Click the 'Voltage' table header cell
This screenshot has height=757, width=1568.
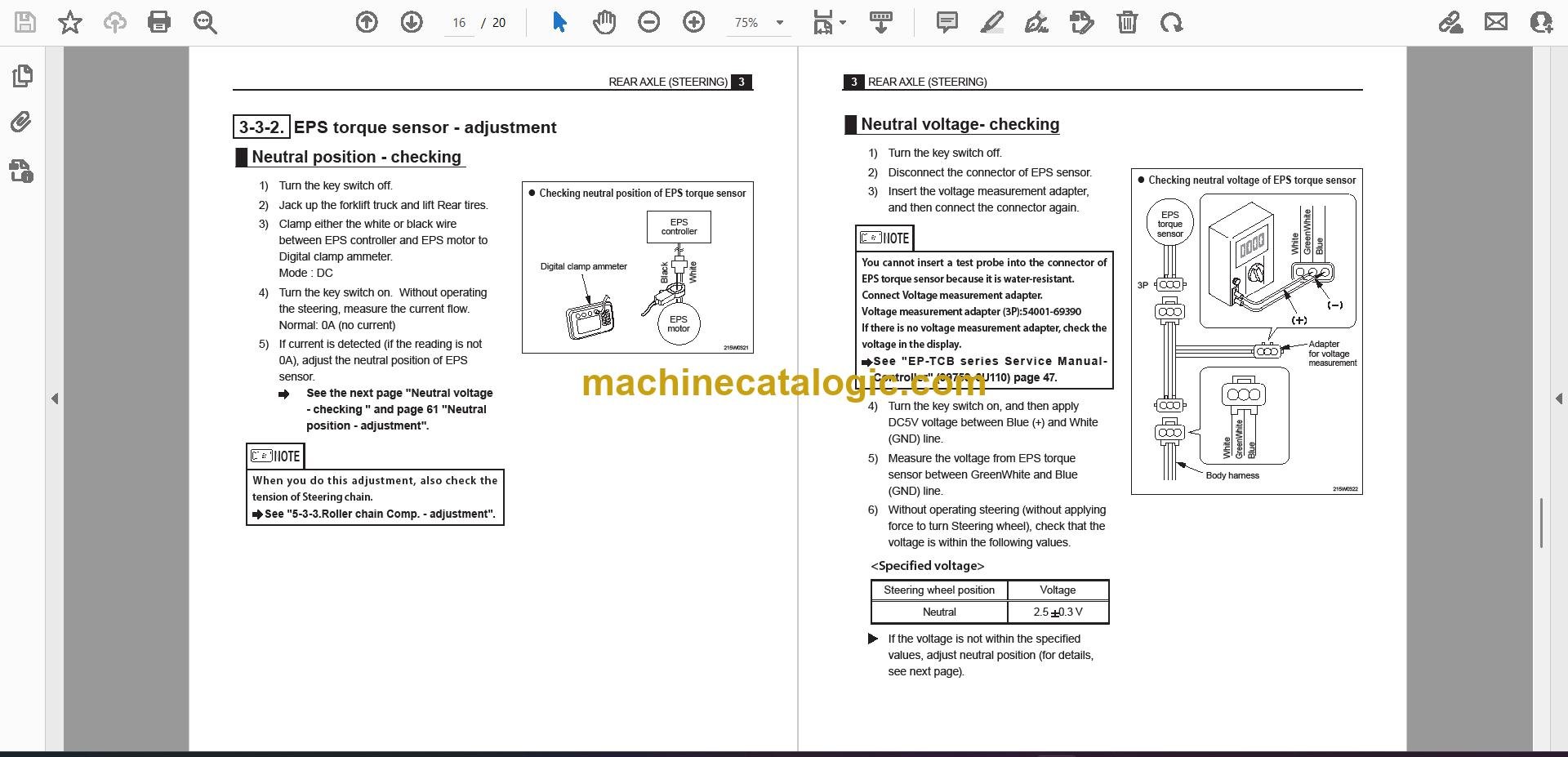point(1058,590)
